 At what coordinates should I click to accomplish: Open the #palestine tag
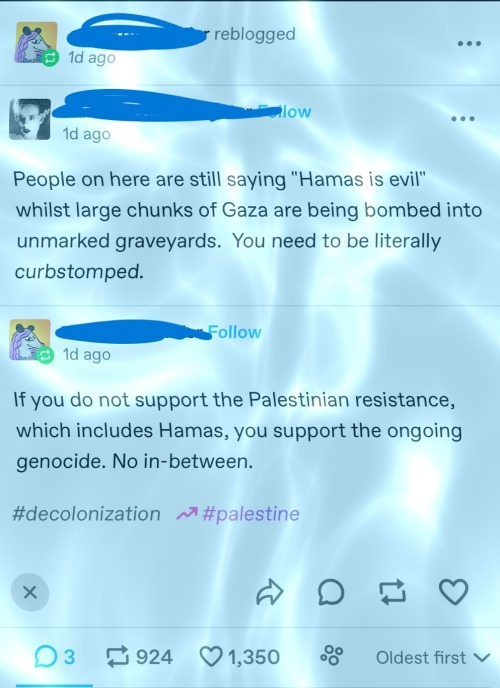point(251,513)
